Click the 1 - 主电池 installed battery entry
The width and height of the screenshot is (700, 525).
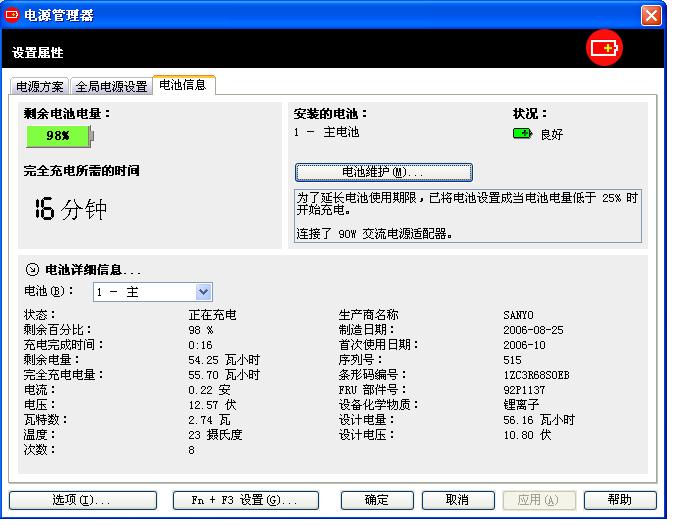pos(327,132)
